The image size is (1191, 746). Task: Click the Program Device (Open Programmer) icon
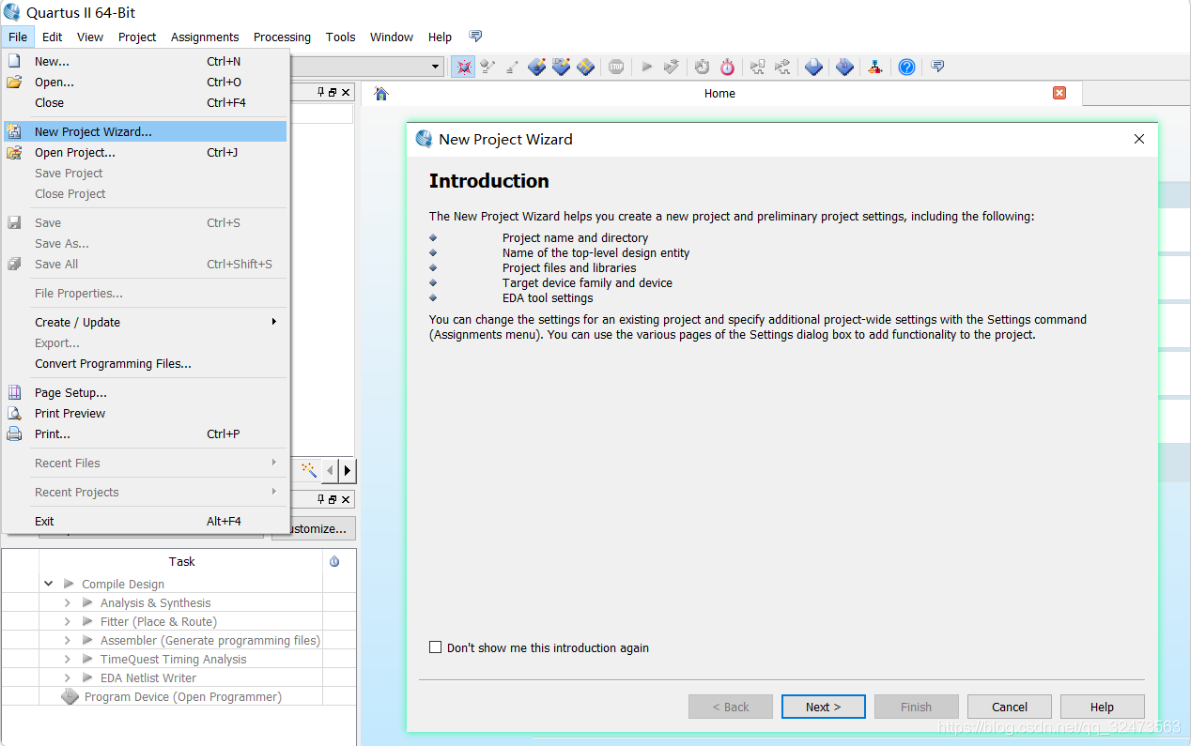coord(70,697)
